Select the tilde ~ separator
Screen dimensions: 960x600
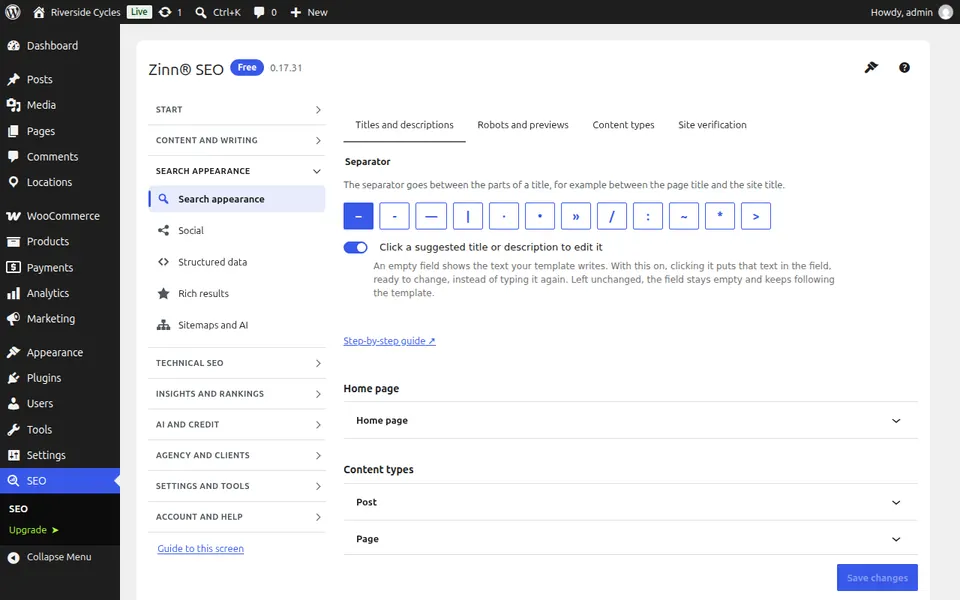[684, 216]
